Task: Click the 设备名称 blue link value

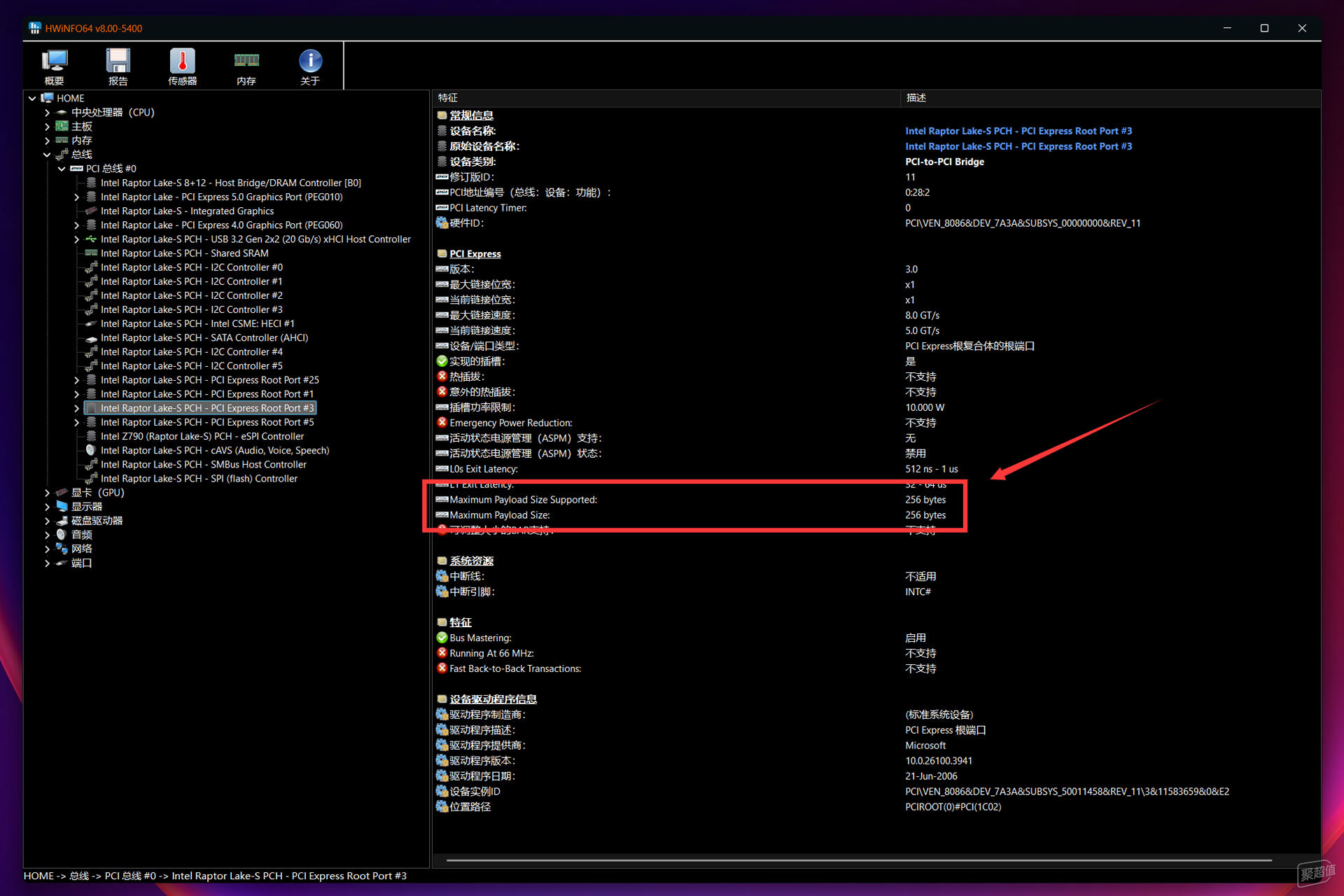Action: 1018,131
